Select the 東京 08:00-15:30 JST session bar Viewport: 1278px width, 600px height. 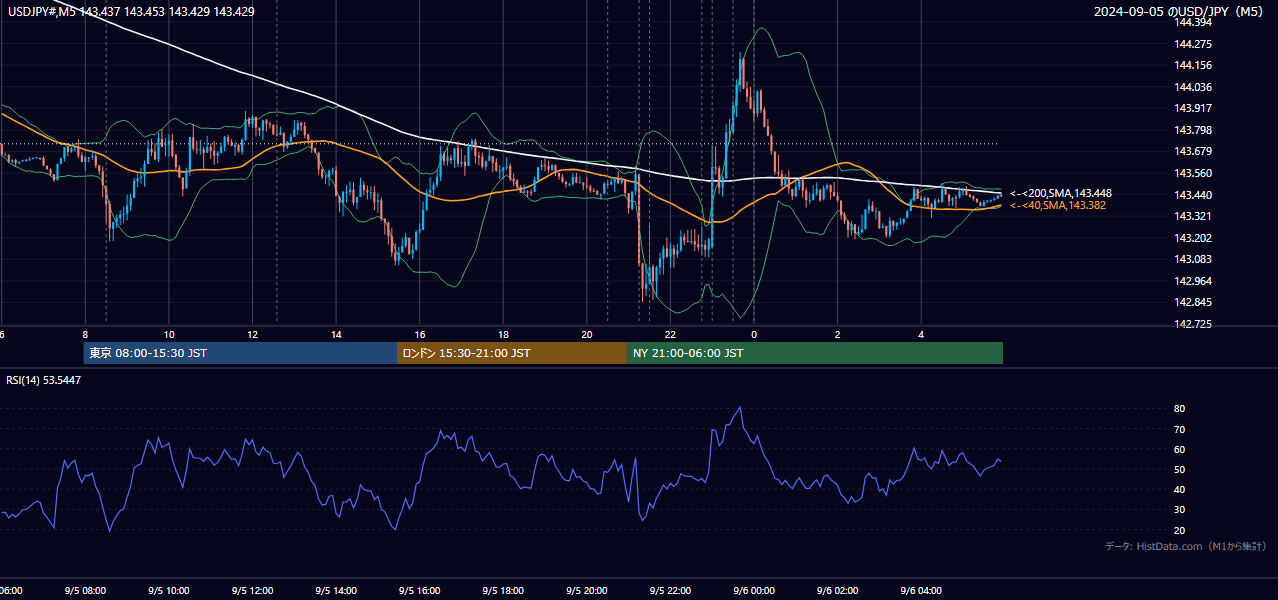point(240,353)
